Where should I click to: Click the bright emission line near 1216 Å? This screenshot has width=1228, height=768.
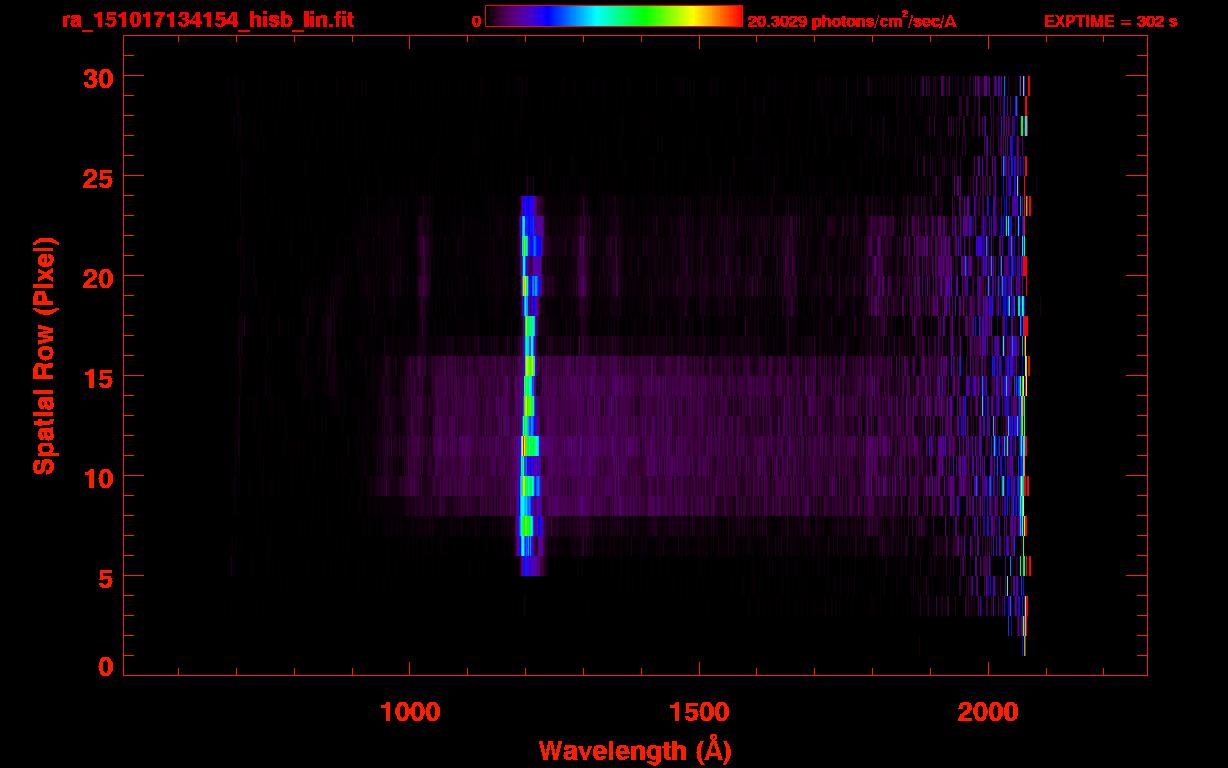[x=529, y=386]
